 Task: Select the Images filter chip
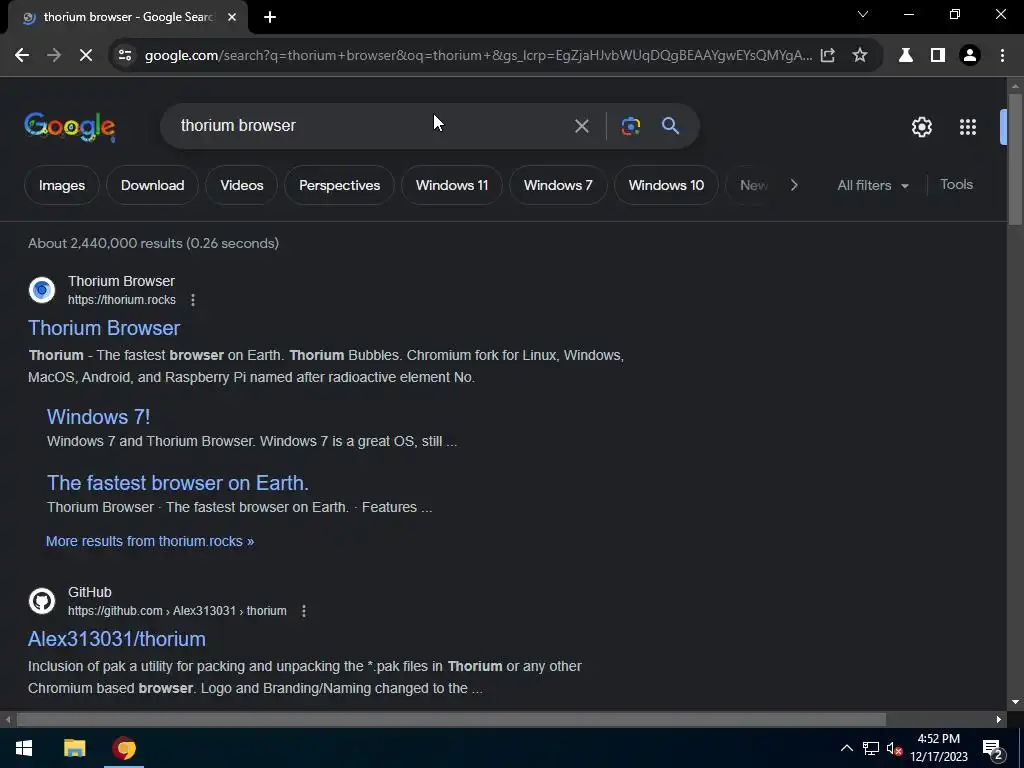(61, 185)
